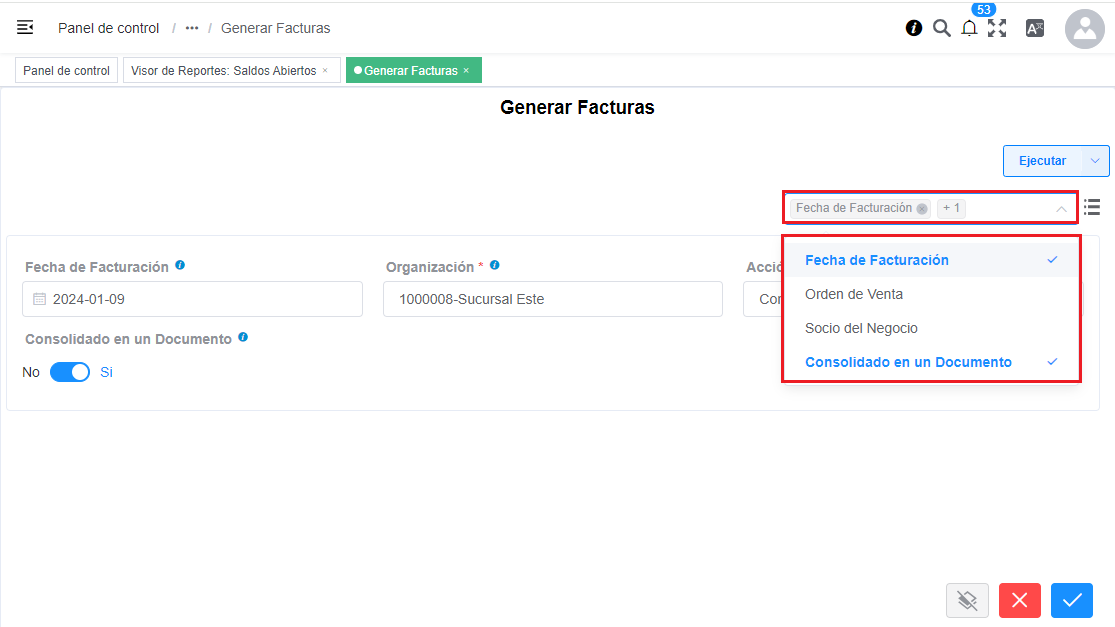Open notifications bell with 53 badge
The height and width of the screenshot is (627, 1115).
pyautogui.click(x=969, y=28)
